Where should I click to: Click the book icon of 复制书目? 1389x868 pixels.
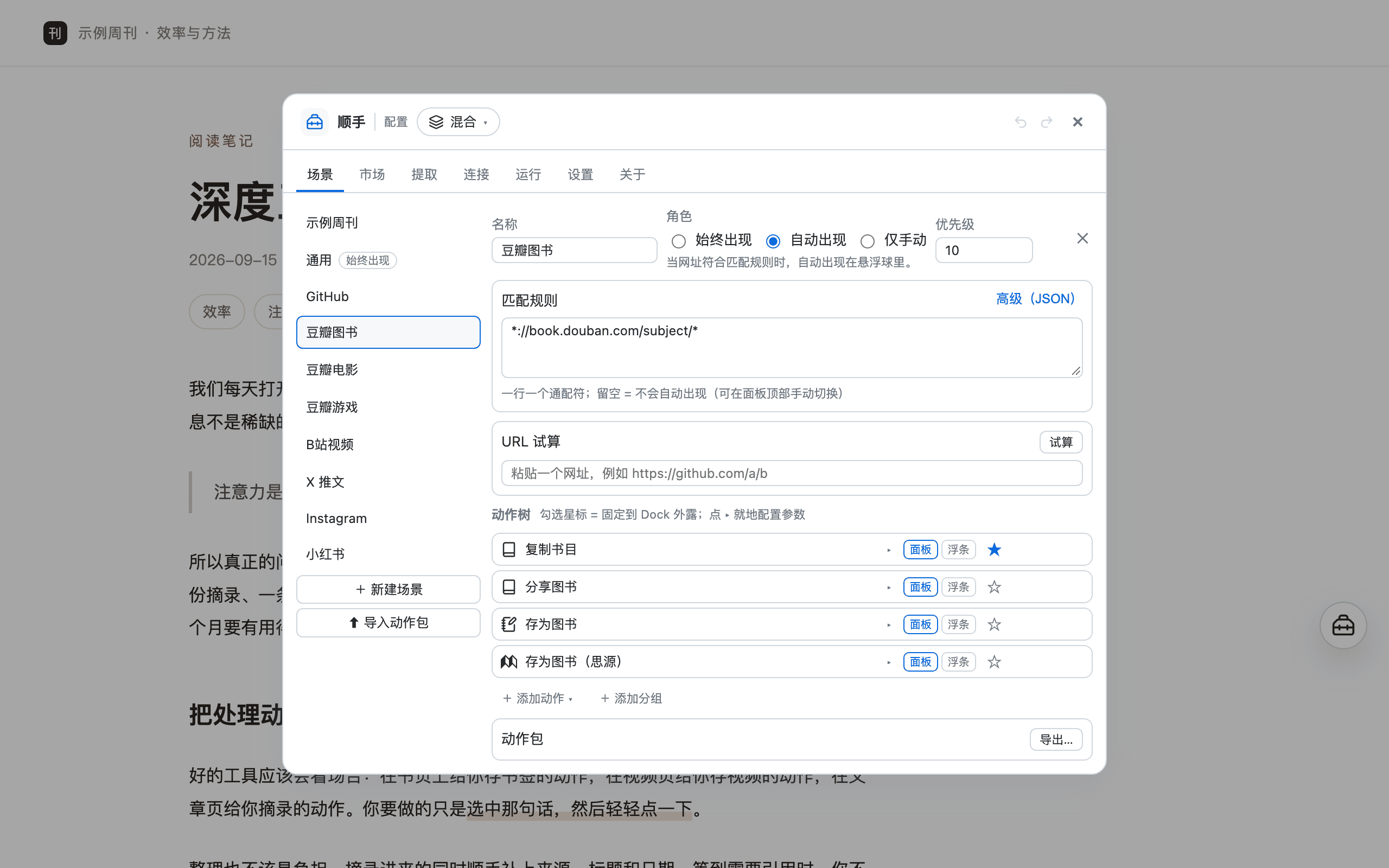(508, 550)
